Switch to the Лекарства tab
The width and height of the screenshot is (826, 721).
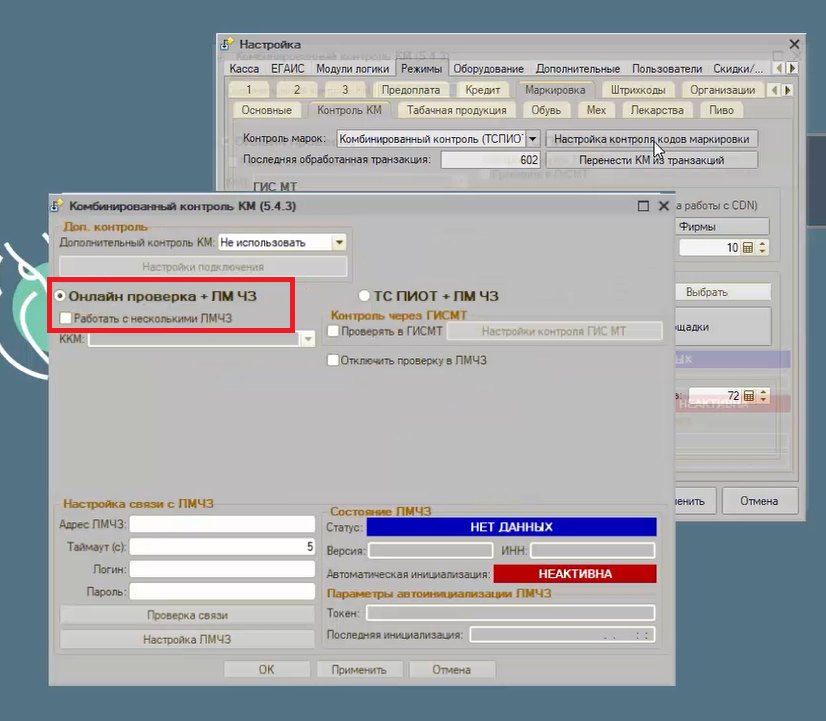click(x=657, y=110)
